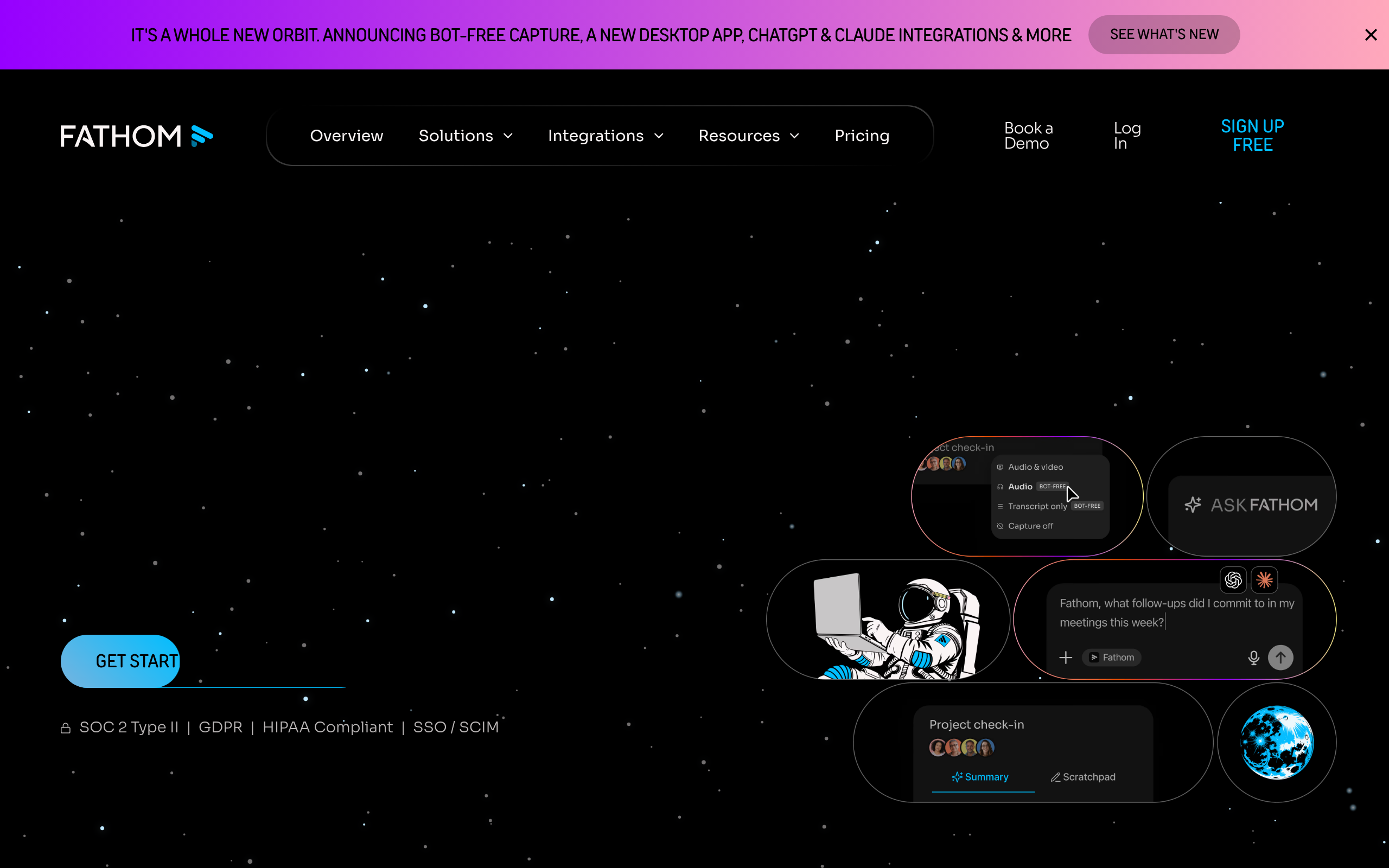
Task: Switch to the Summary tab
Action: pos(980,777)
